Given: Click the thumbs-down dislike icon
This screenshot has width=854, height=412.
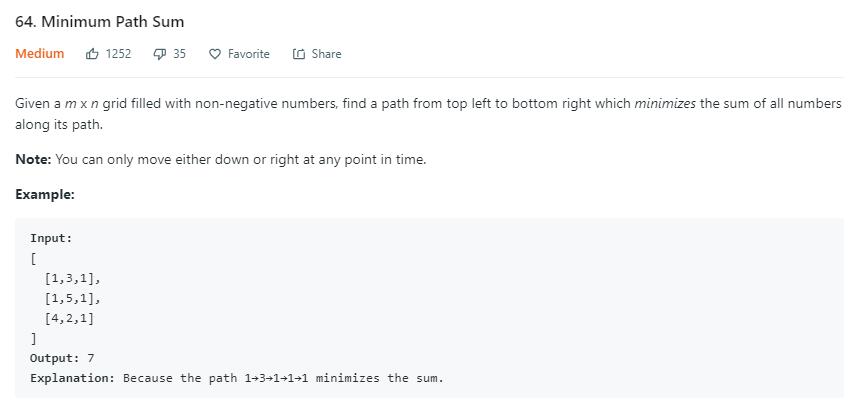Looking at the screenshot, I should pos(160,54).
